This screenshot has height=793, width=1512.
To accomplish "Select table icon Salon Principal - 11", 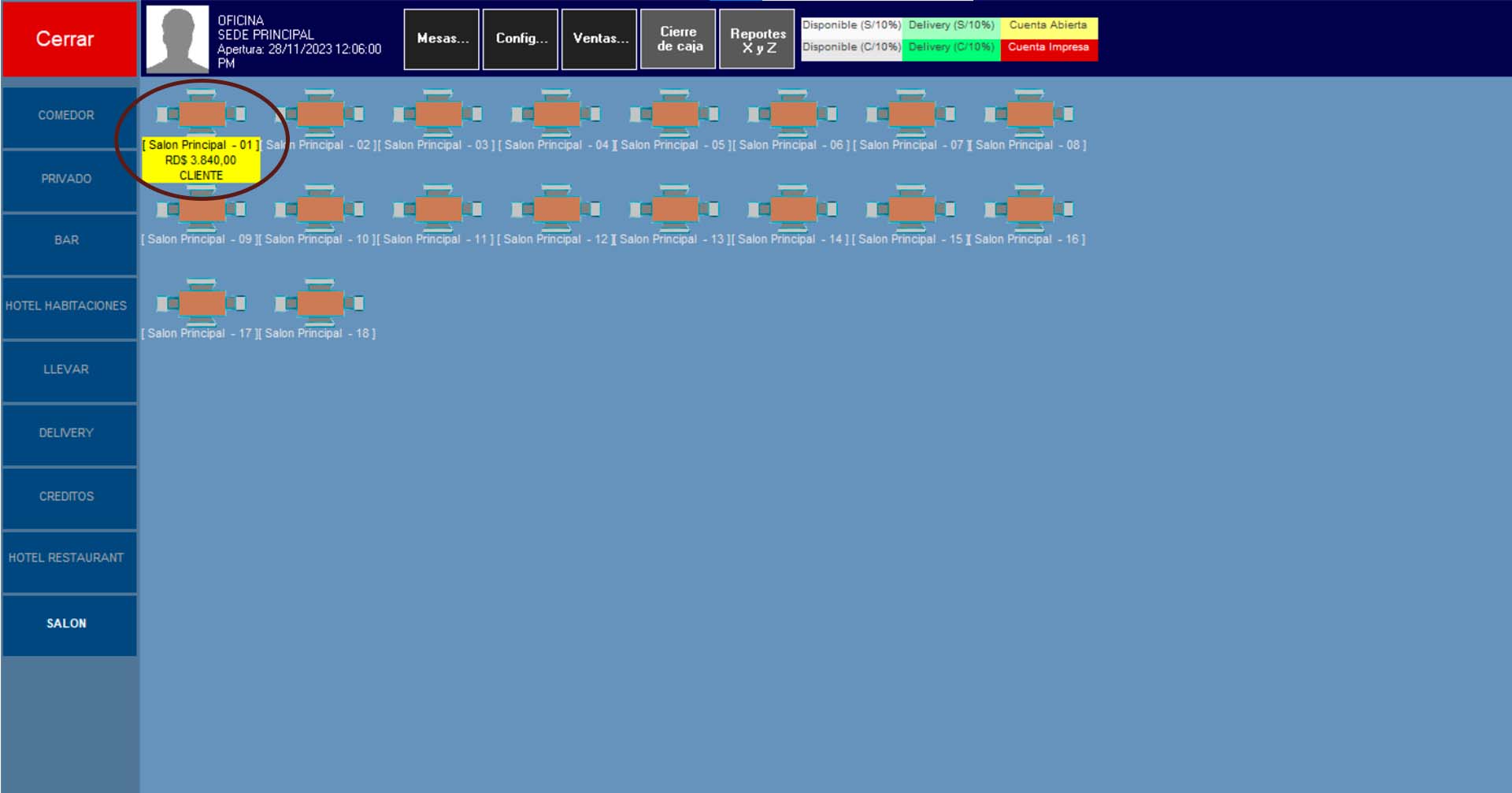I will (438, 209).
